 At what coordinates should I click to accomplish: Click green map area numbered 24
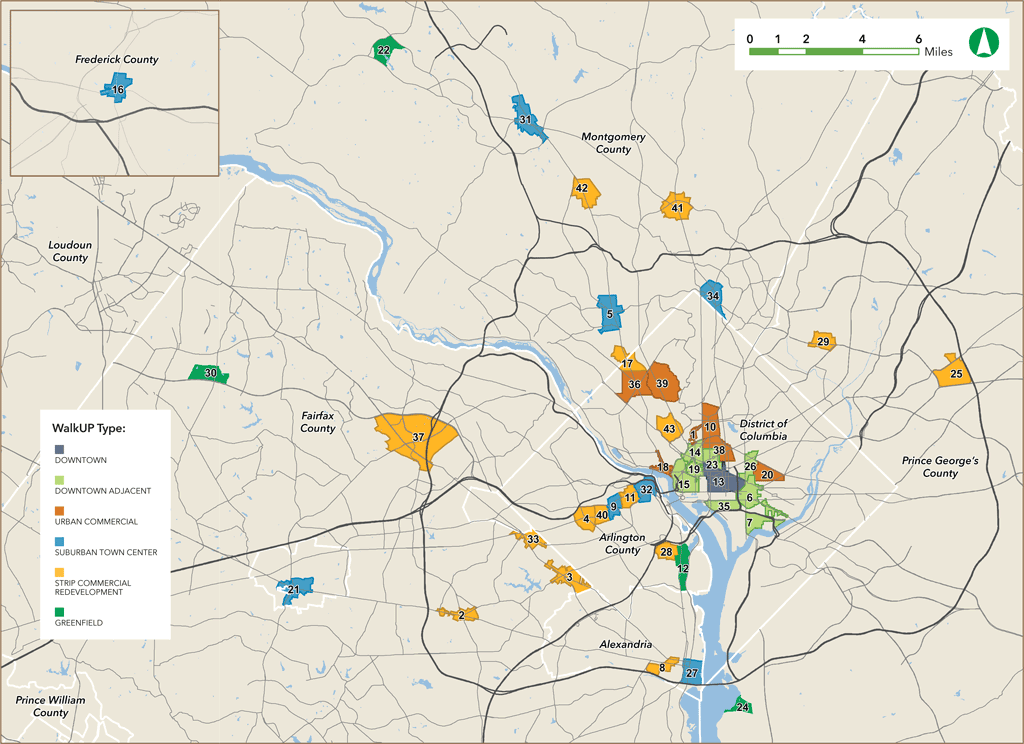click(741, 707)
